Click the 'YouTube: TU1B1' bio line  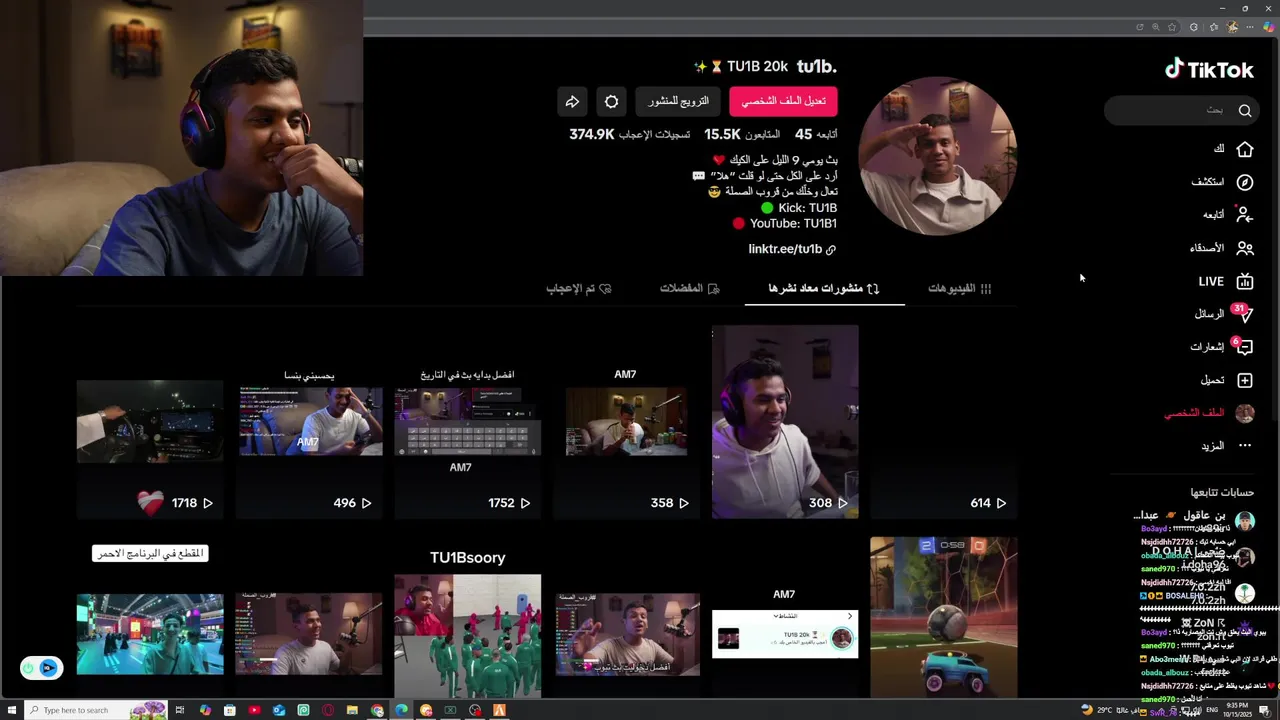point(785,224)
